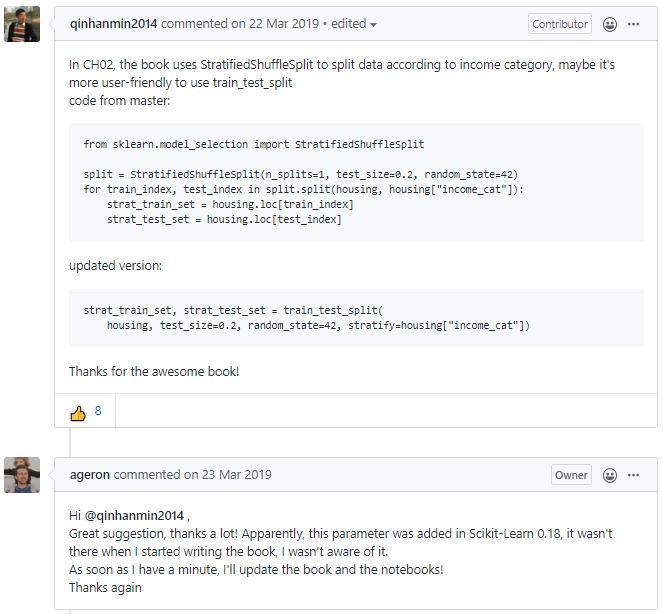The image size is (663, 614).
Task: Open qinhanmin2014's profile avatar
Action: pos(22,24)
